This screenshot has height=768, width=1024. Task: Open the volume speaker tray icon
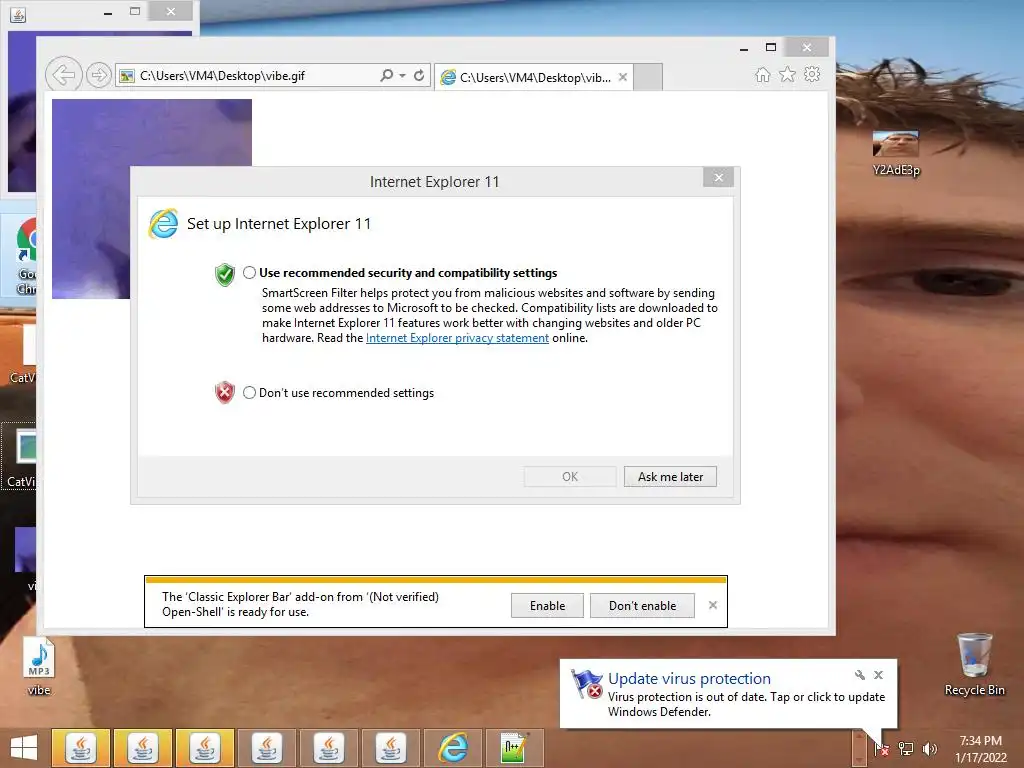929,748
